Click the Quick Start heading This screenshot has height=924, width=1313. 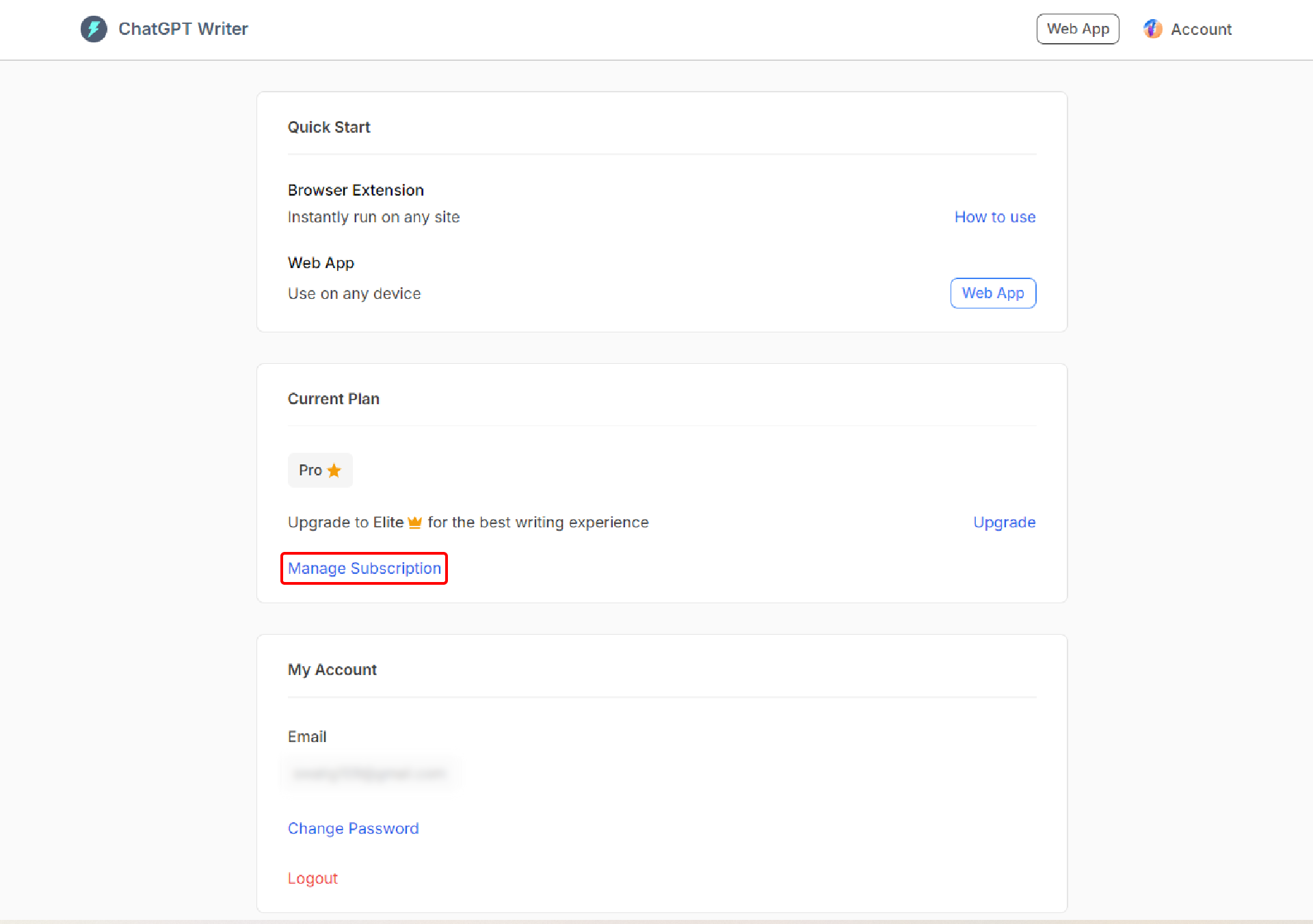[x=329, y=127]
